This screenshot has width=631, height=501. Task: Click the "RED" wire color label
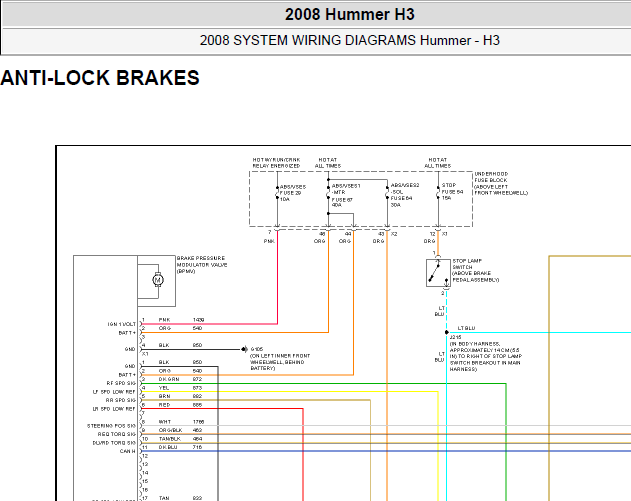[165, 404]
